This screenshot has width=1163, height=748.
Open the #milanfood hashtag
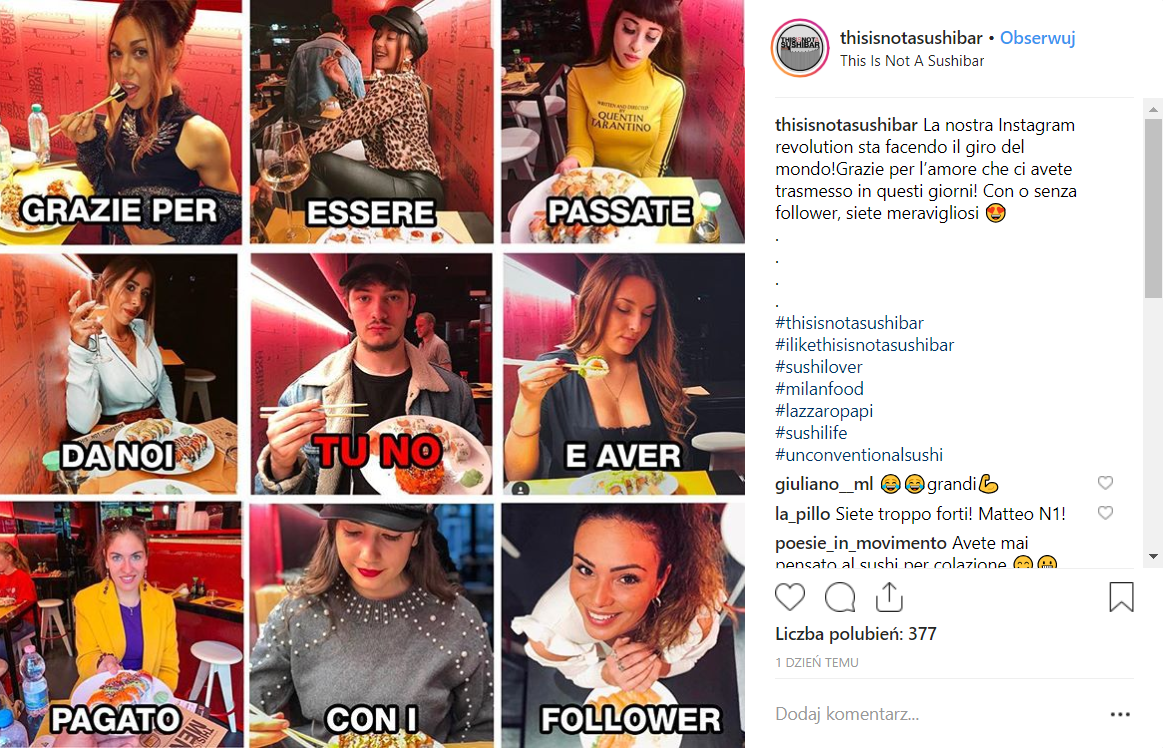pyautogui.click(x=819, y=389)
